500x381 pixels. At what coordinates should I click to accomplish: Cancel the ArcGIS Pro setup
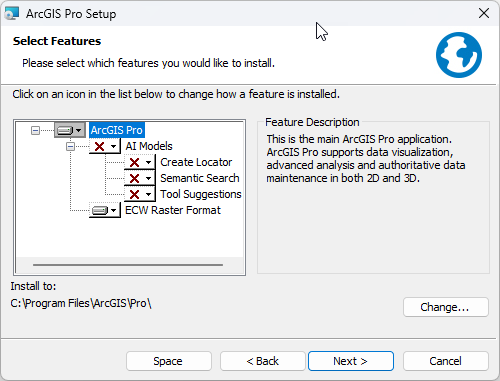click(446, 361)
